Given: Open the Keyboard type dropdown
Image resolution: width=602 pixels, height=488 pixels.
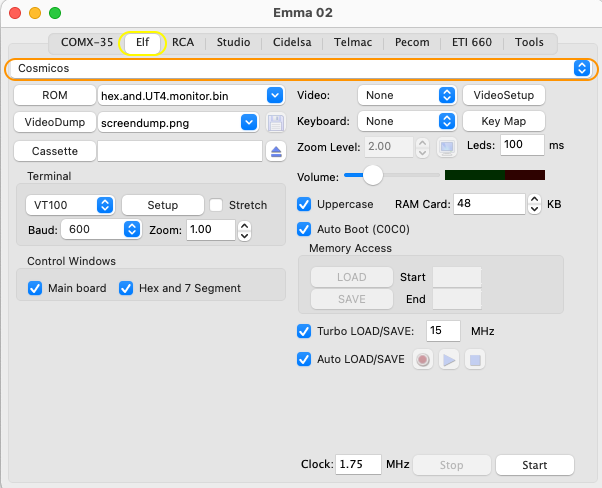Looking at the screenshot, I should point(407,121).
